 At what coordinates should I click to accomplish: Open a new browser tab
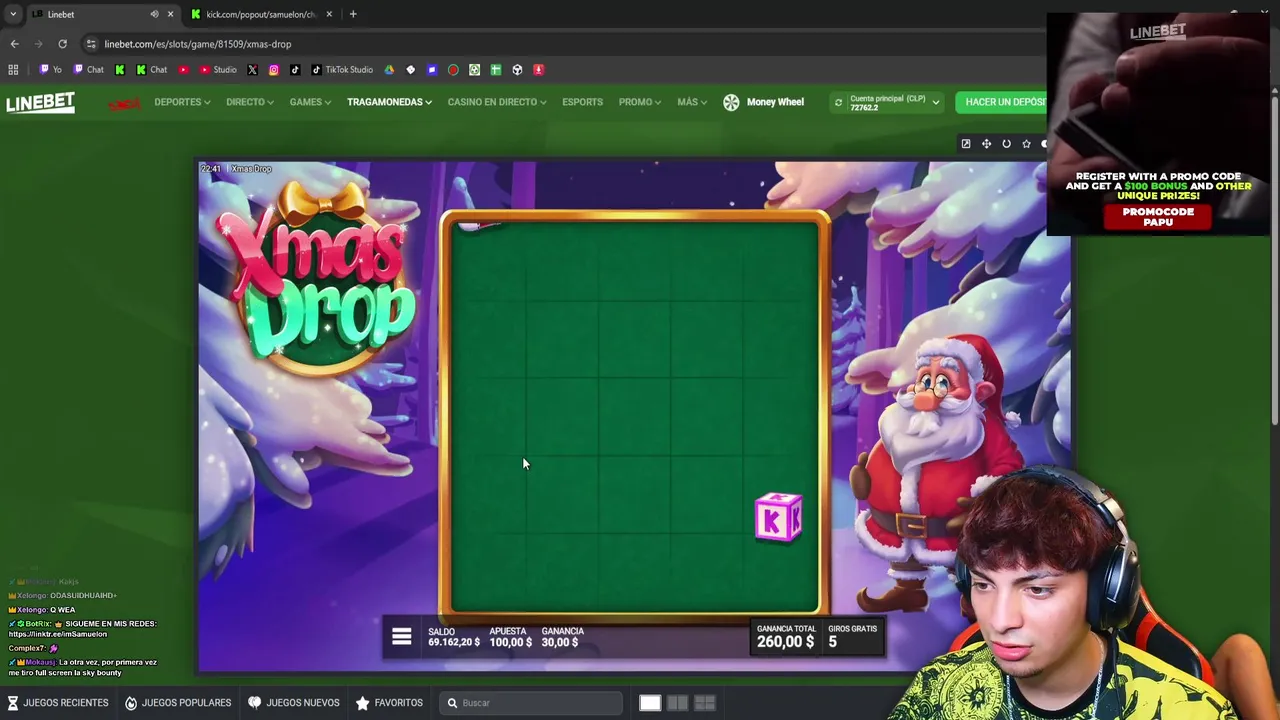(x=353, y=14)
